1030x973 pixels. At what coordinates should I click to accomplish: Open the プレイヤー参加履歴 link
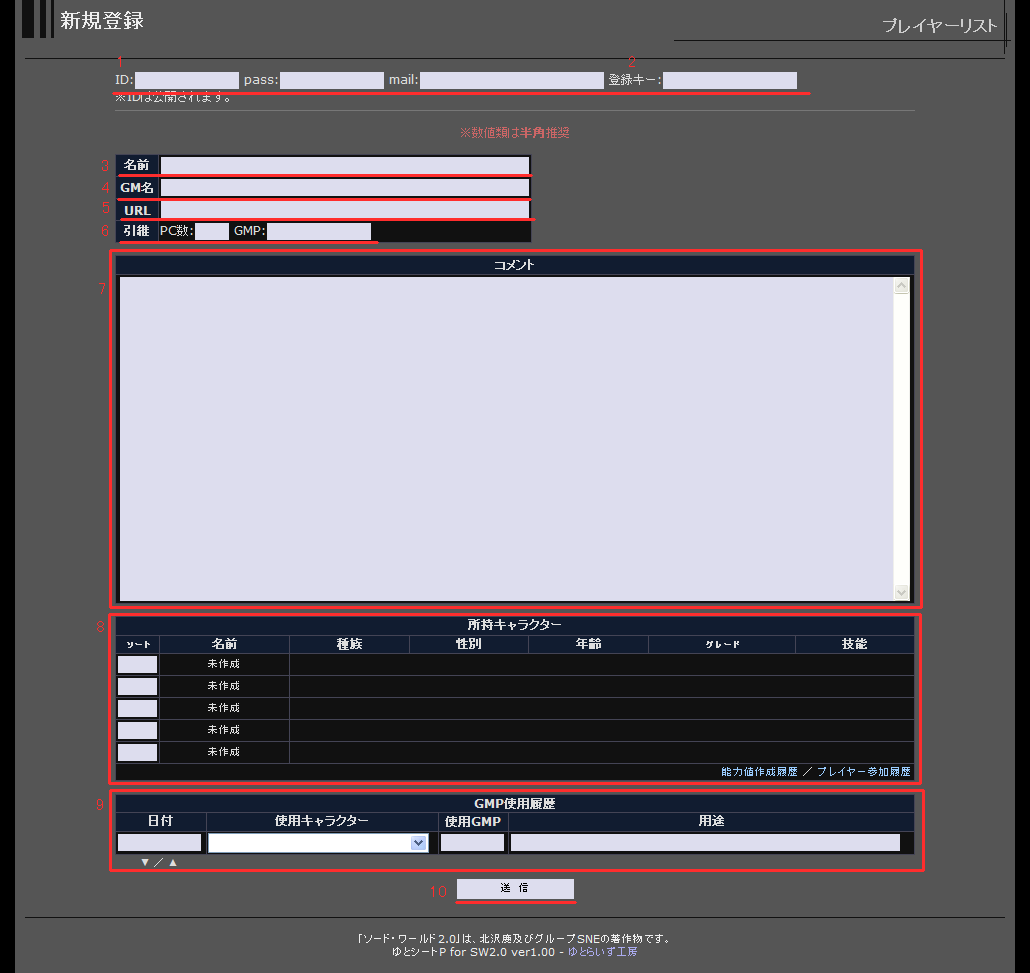coord(863,772)
